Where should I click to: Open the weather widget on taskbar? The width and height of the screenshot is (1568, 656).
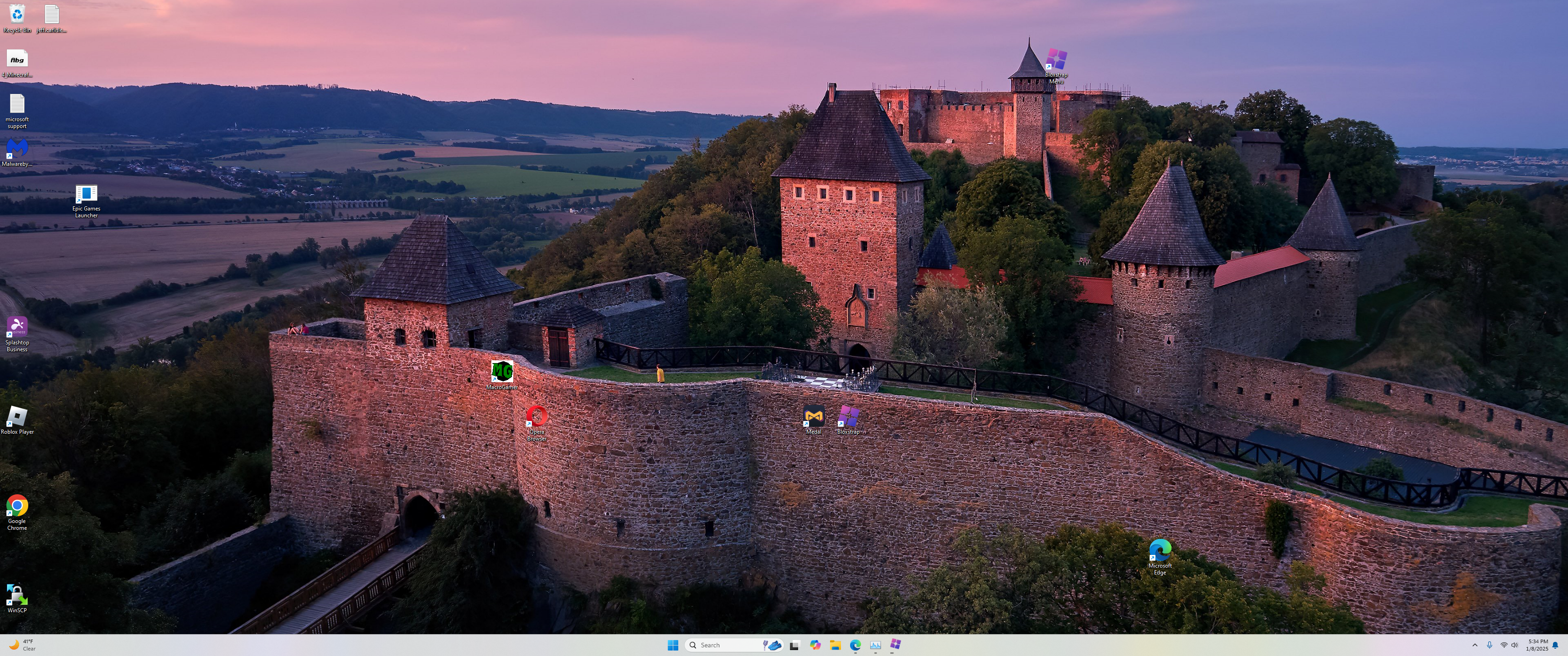22,645
